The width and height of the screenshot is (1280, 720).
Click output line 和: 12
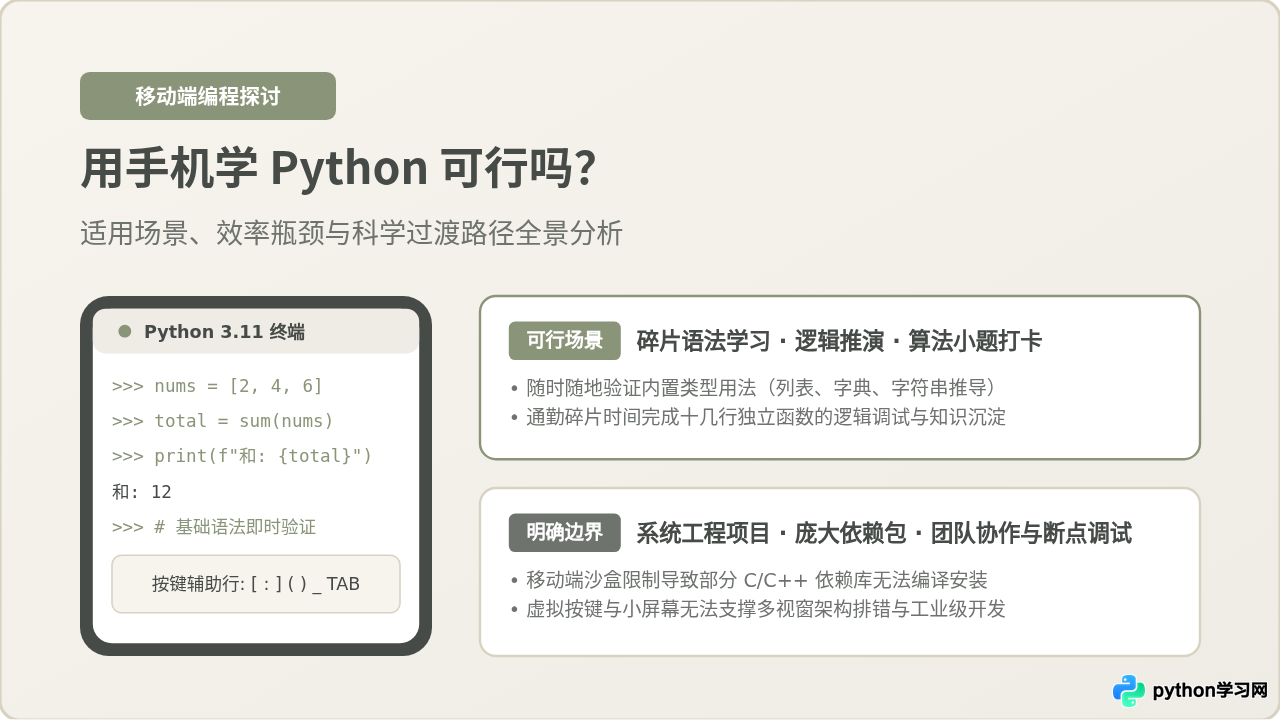point(142,492)
